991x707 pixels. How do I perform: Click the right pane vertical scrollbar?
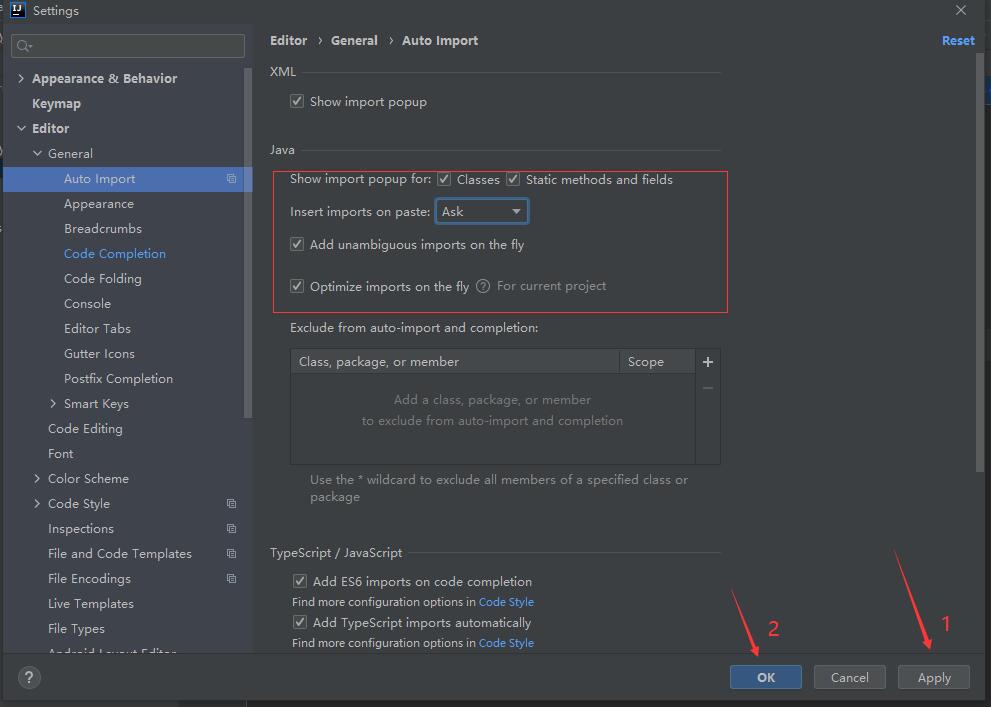tap(980, 262)
